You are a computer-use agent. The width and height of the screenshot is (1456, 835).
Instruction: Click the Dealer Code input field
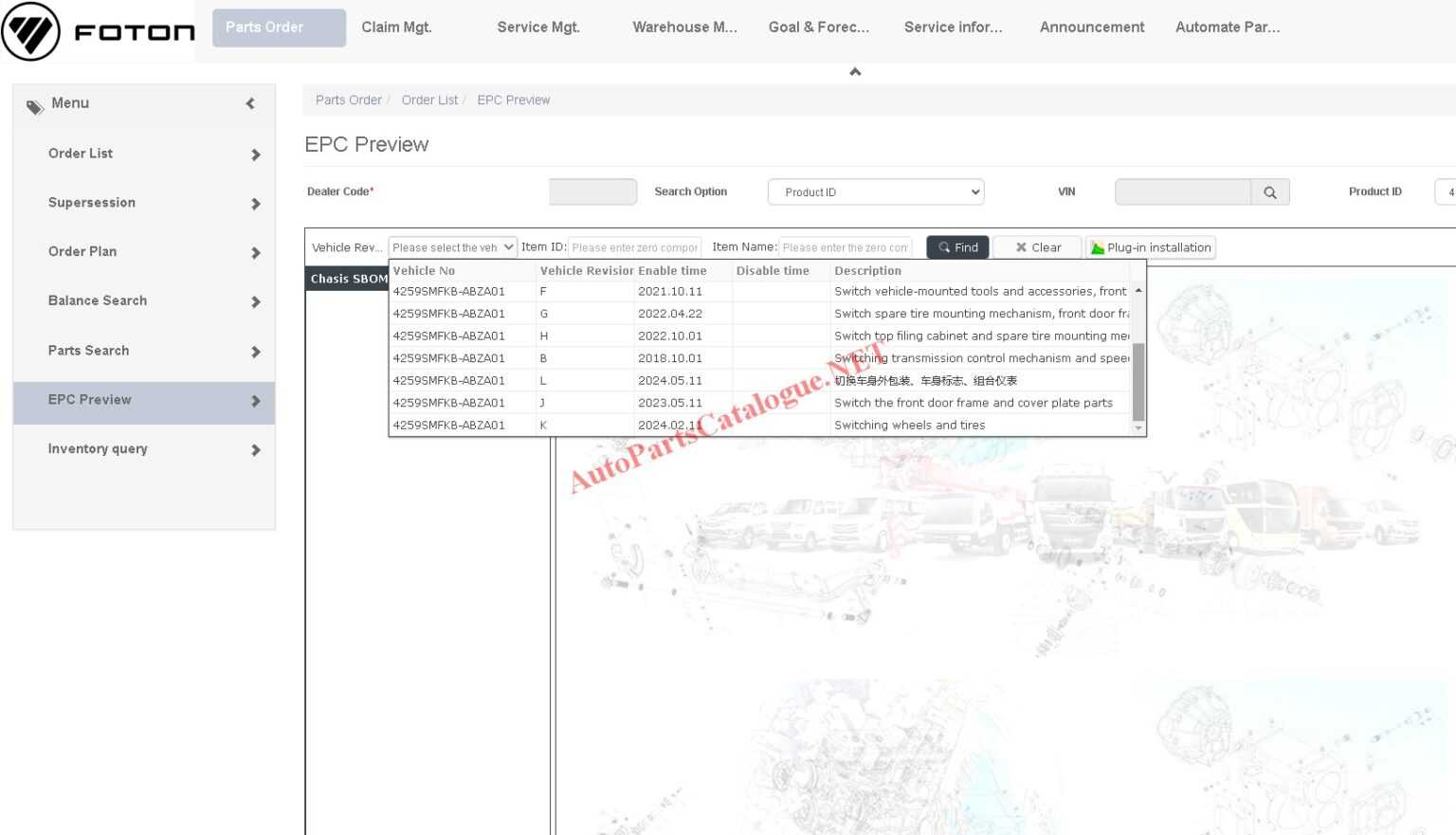pyautogui.click(x=591, y=191)
